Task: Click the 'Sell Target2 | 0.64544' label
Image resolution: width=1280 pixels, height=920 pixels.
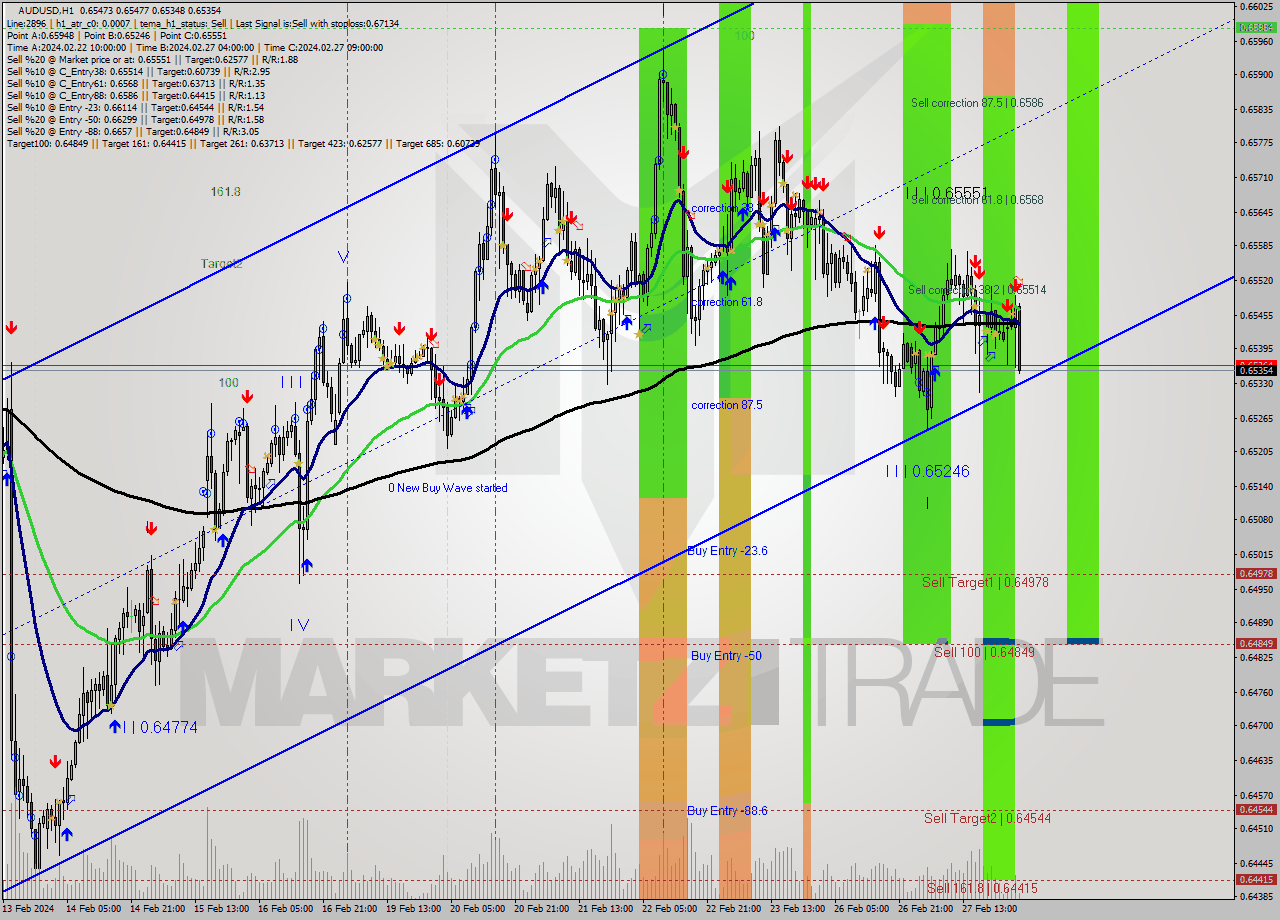Action: [987, 818]
